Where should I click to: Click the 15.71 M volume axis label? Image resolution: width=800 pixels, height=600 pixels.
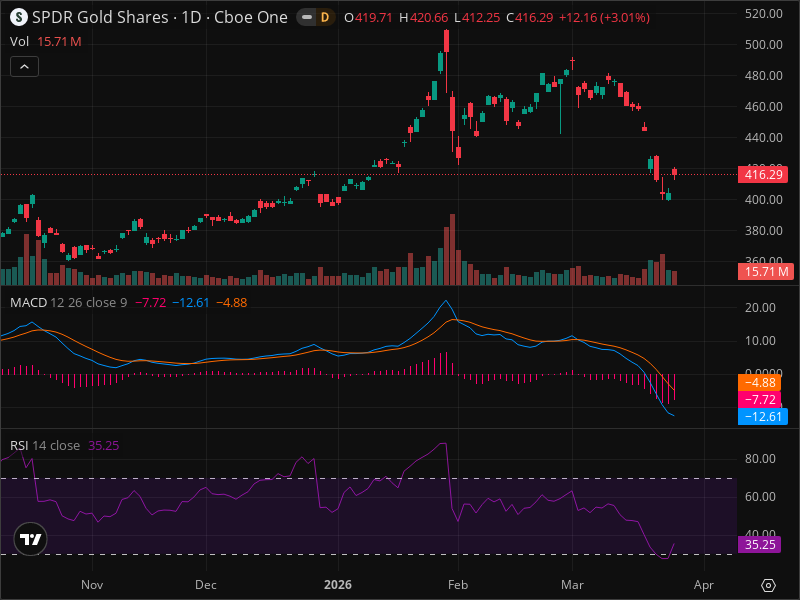(766, 271)
